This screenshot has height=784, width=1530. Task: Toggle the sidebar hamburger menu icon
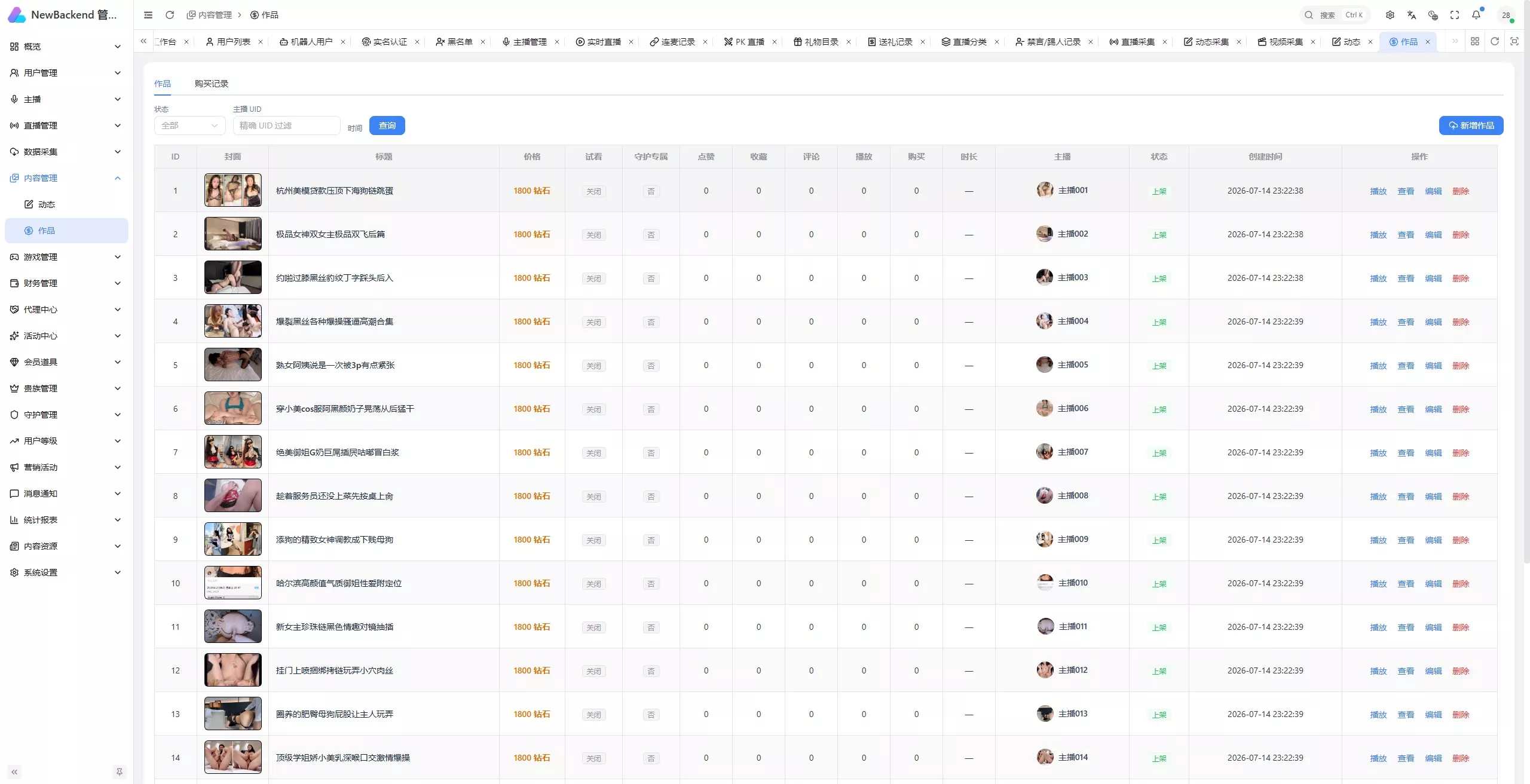tap(148, 15)
